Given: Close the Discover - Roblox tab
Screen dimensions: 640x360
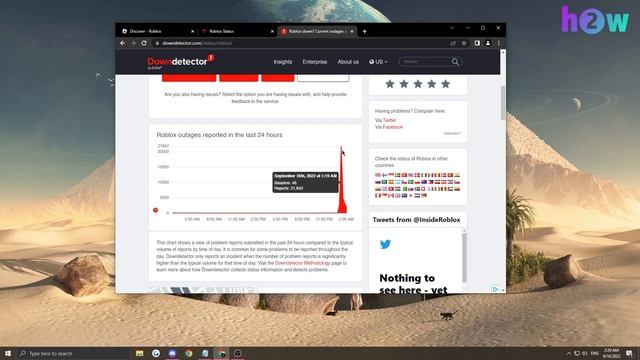Looking at the screenshot, I should [193, 31].
